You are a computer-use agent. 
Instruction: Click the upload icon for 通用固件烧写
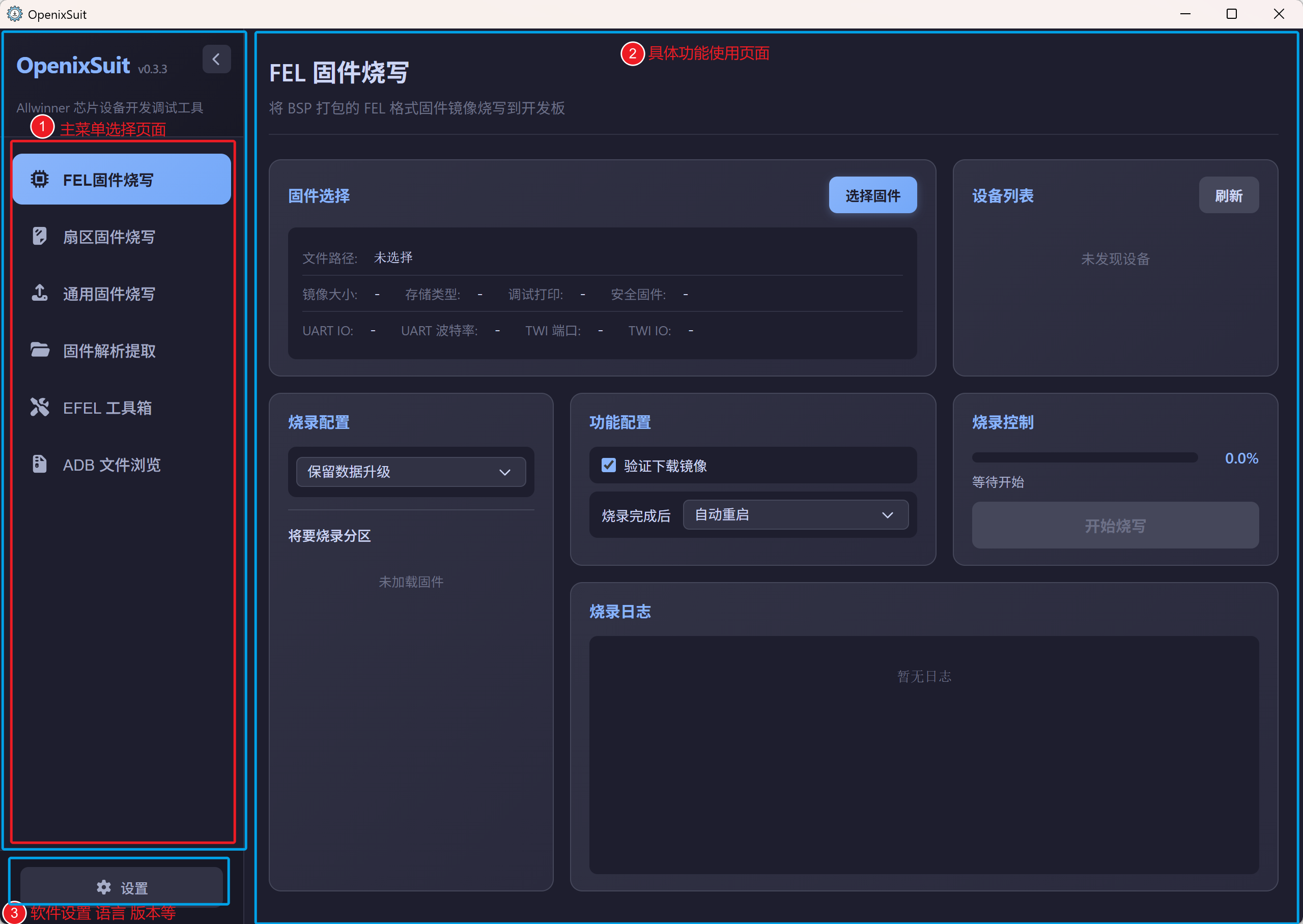click(39, 293)
